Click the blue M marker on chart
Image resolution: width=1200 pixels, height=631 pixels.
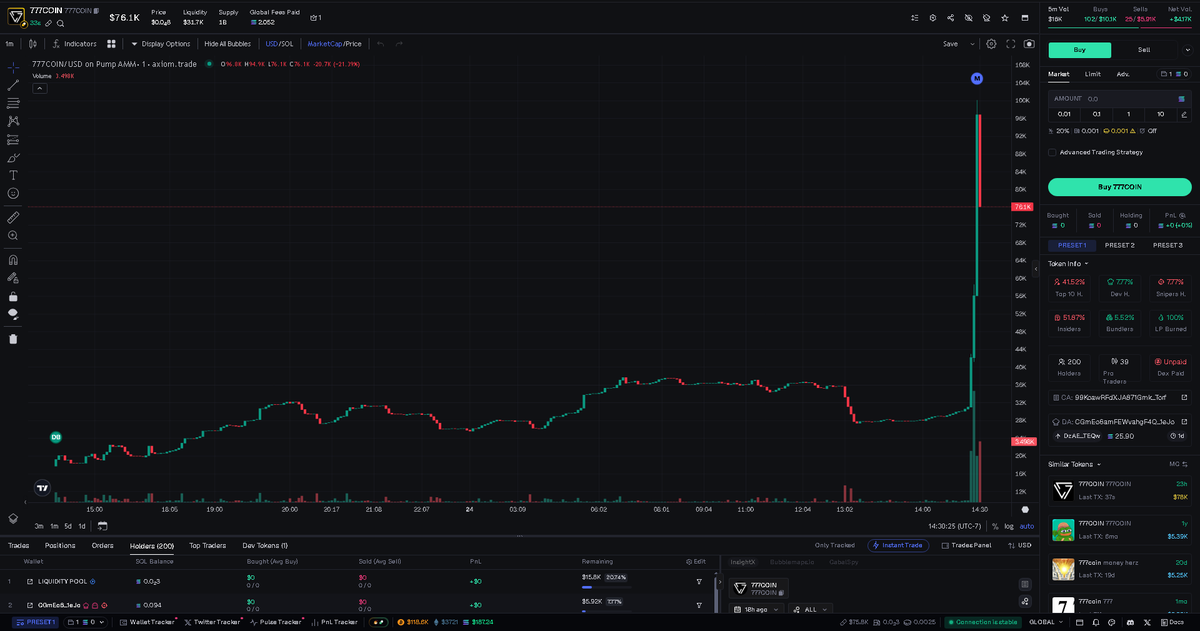tap(977, 78)
